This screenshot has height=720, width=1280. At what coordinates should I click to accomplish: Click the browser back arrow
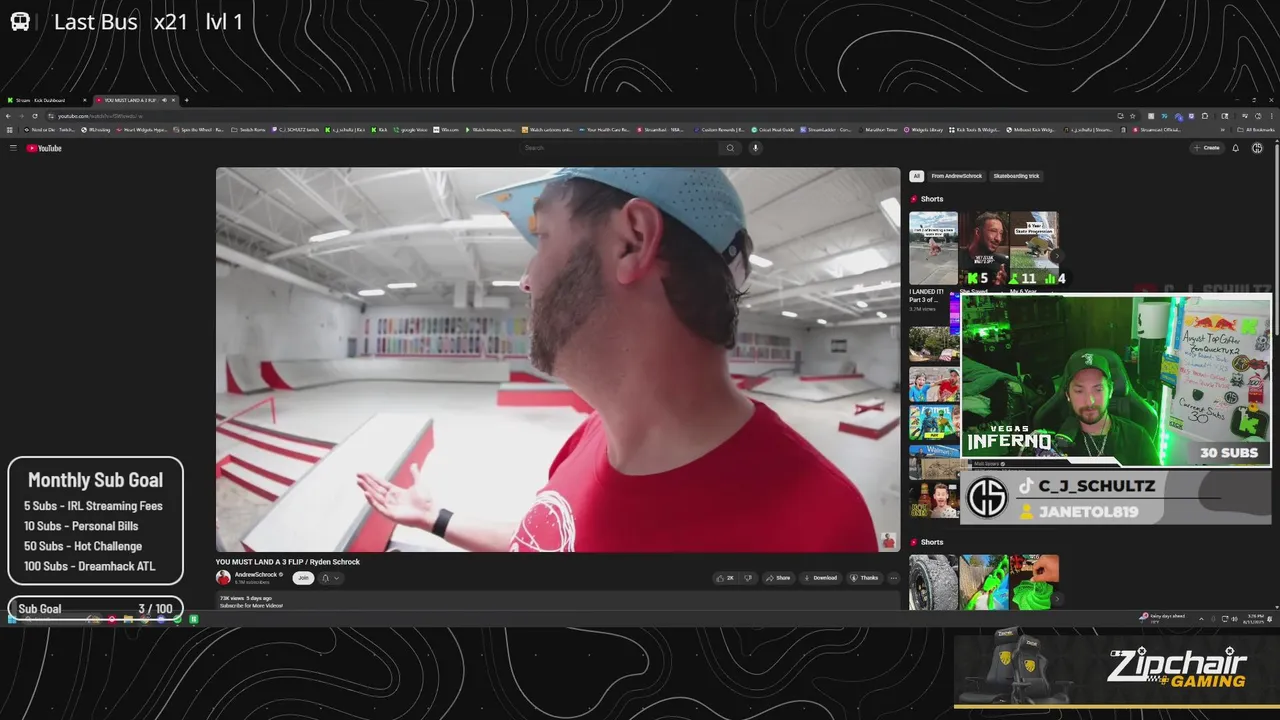tap(10, 116)
